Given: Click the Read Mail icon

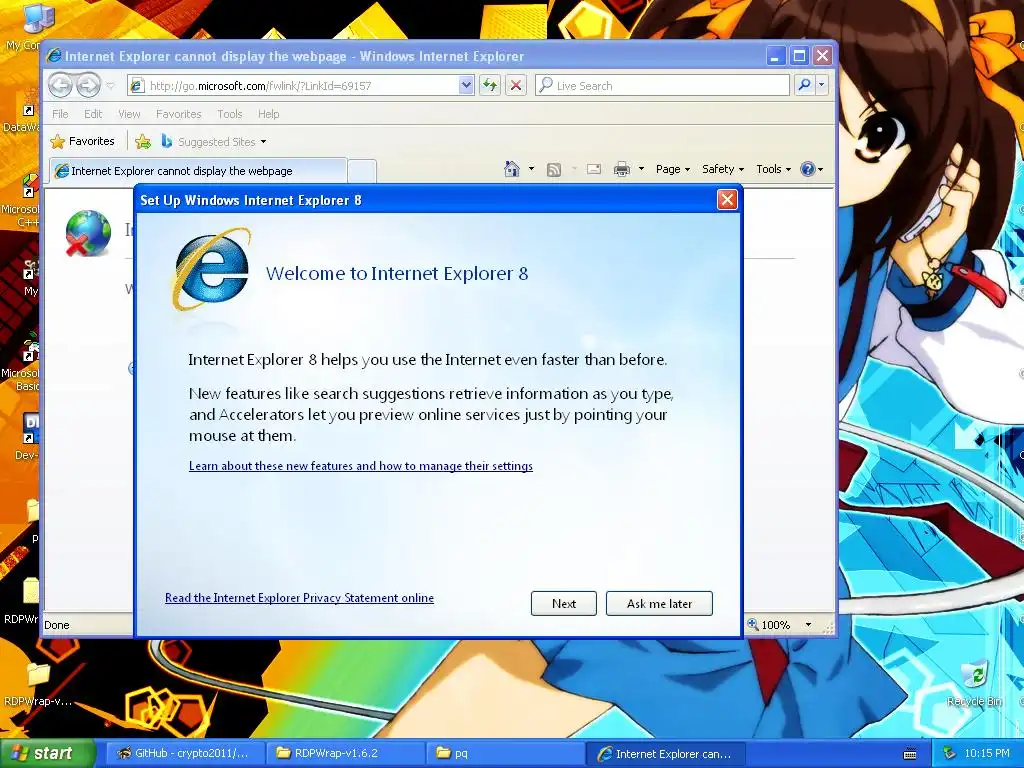Looking at the screenshot, I should coord(594,169).
